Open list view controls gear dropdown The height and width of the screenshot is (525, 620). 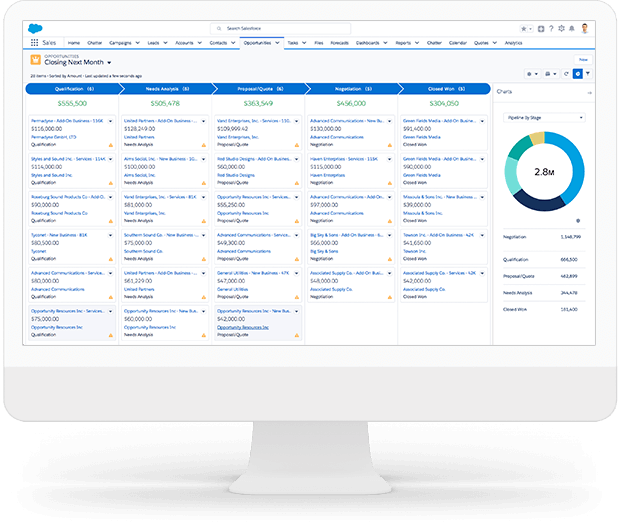(x=532, y=74)
